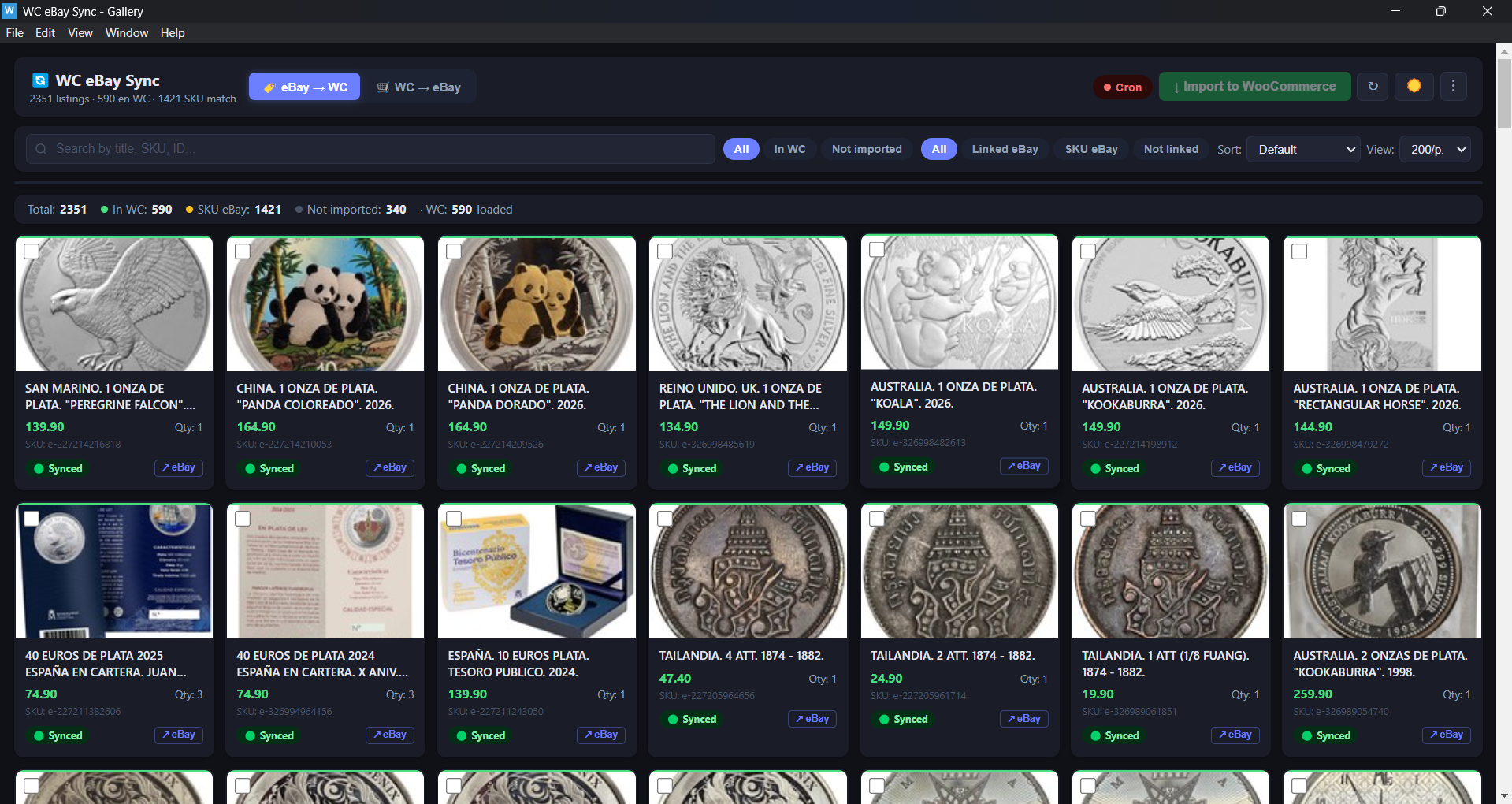Toggle the sun theme icon

point(1414,87)
